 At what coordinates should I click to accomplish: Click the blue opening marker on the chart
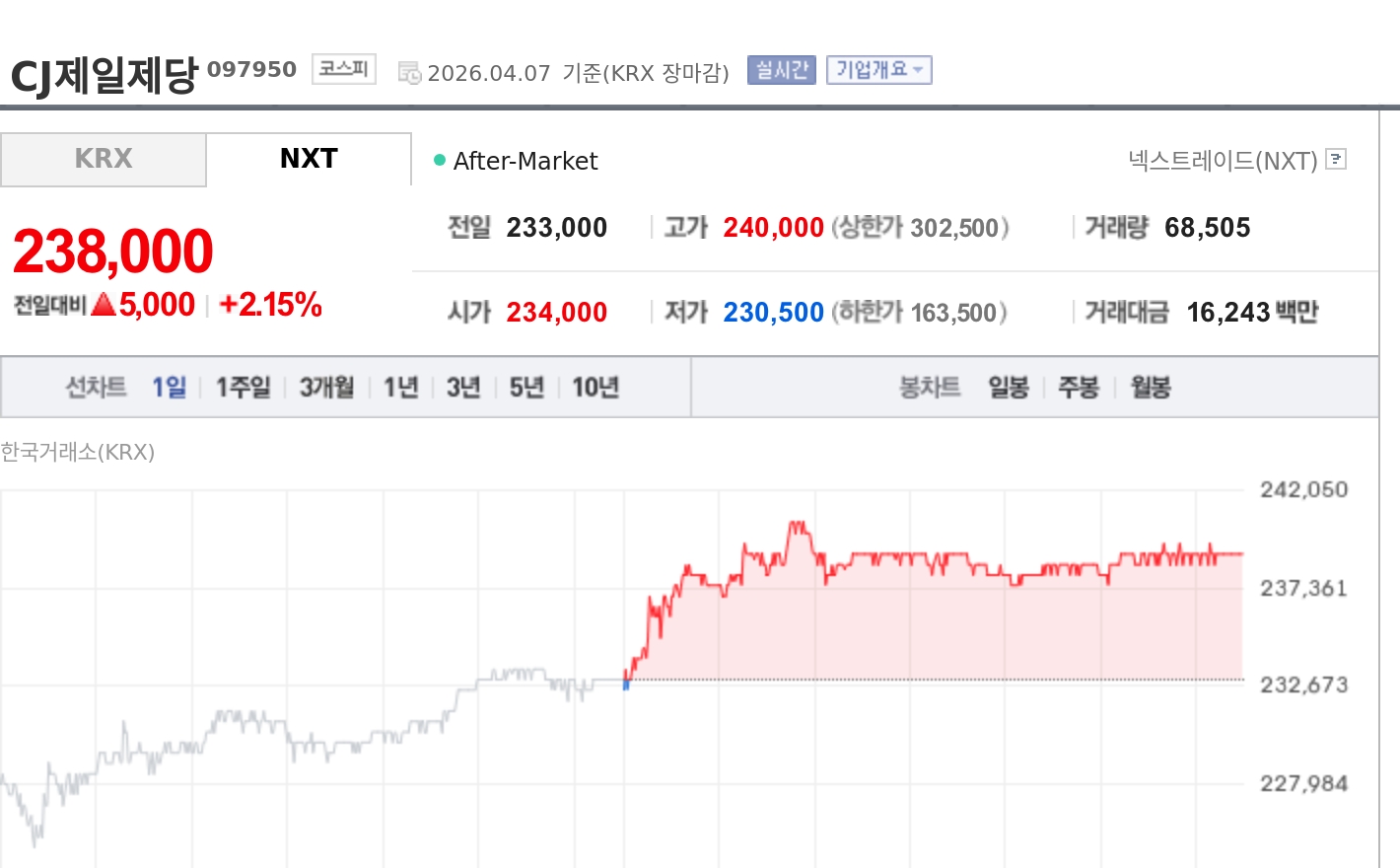point(626,685)
